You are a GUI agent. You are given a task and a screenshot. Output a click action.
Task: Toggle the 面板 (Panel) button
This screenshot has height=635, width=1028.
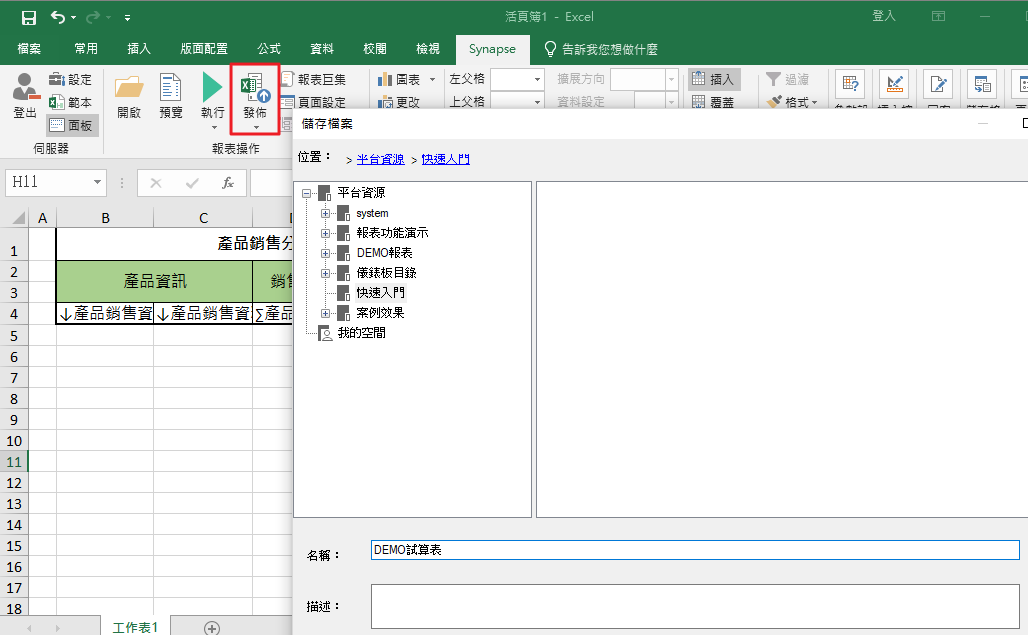[72, 125]
